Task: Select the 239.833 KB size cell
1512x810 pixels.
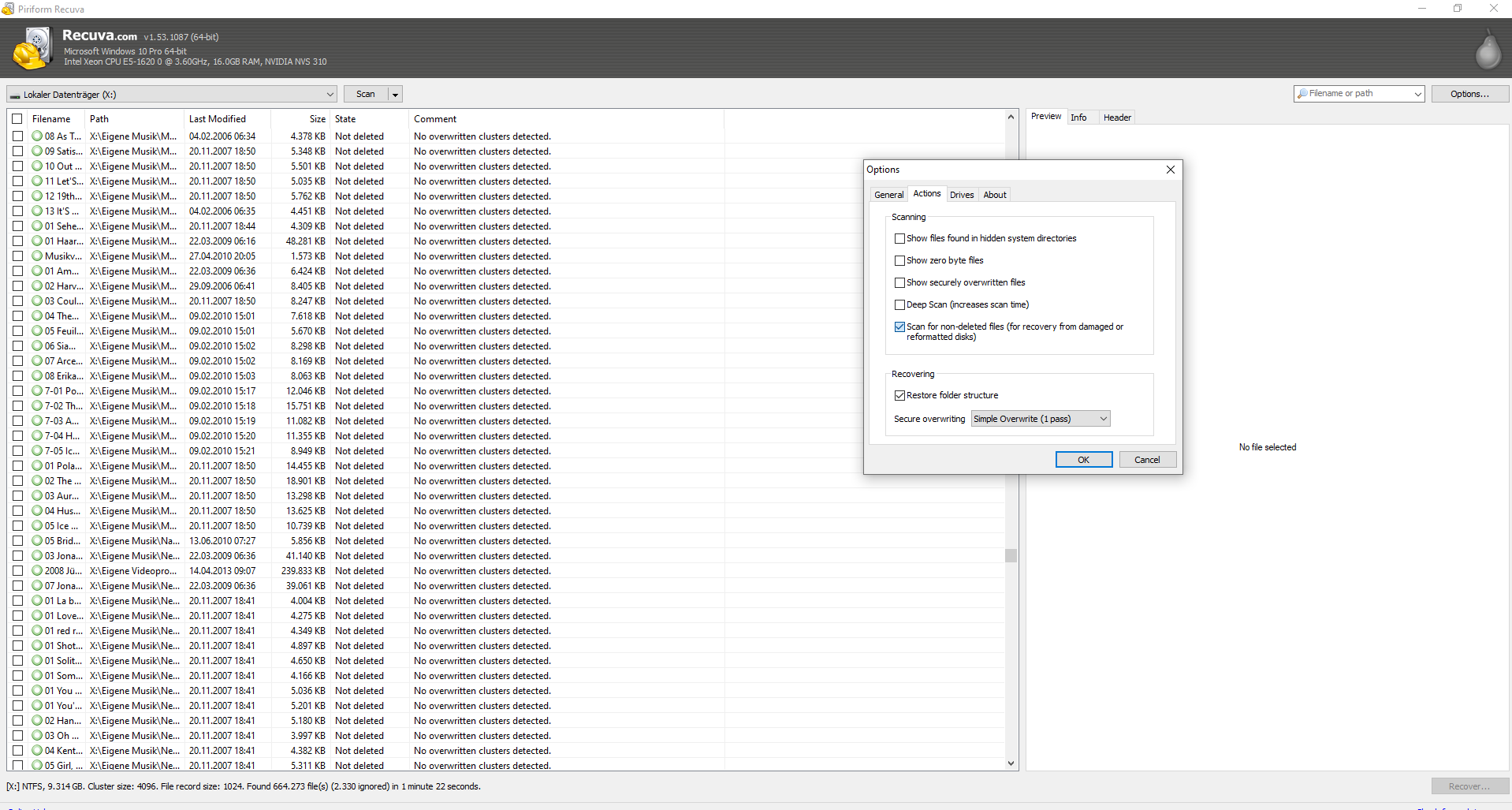Action: point(303,571)
